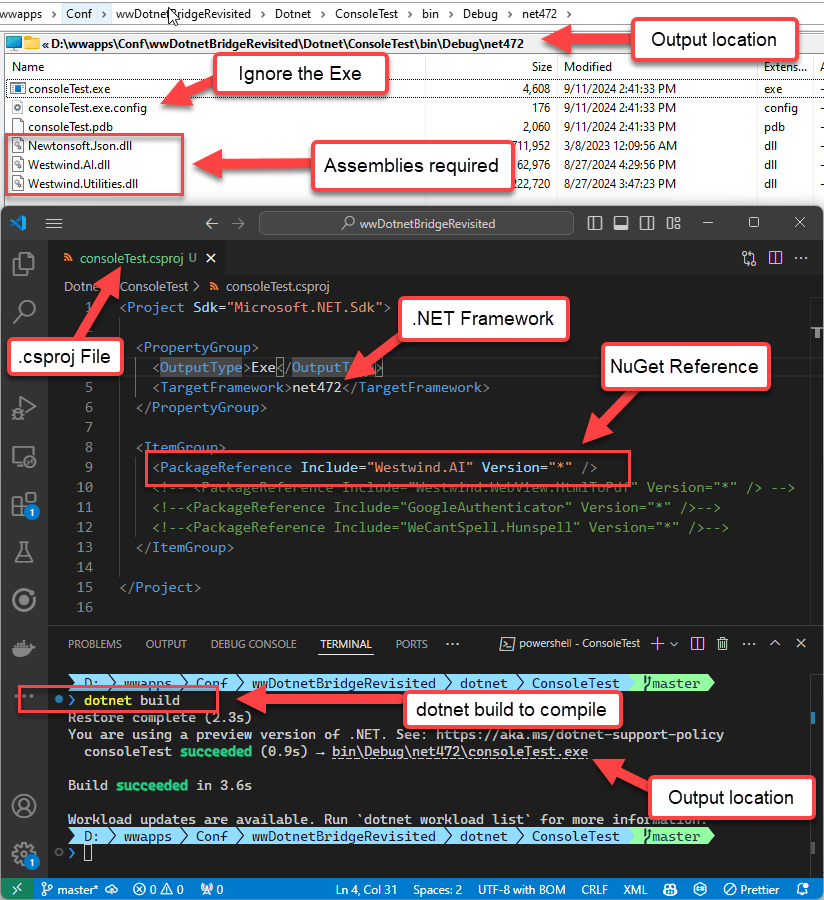Click the master branch status bar button
Screen dimensions: 824x900
pyautogui.click(x=68, y=889)
